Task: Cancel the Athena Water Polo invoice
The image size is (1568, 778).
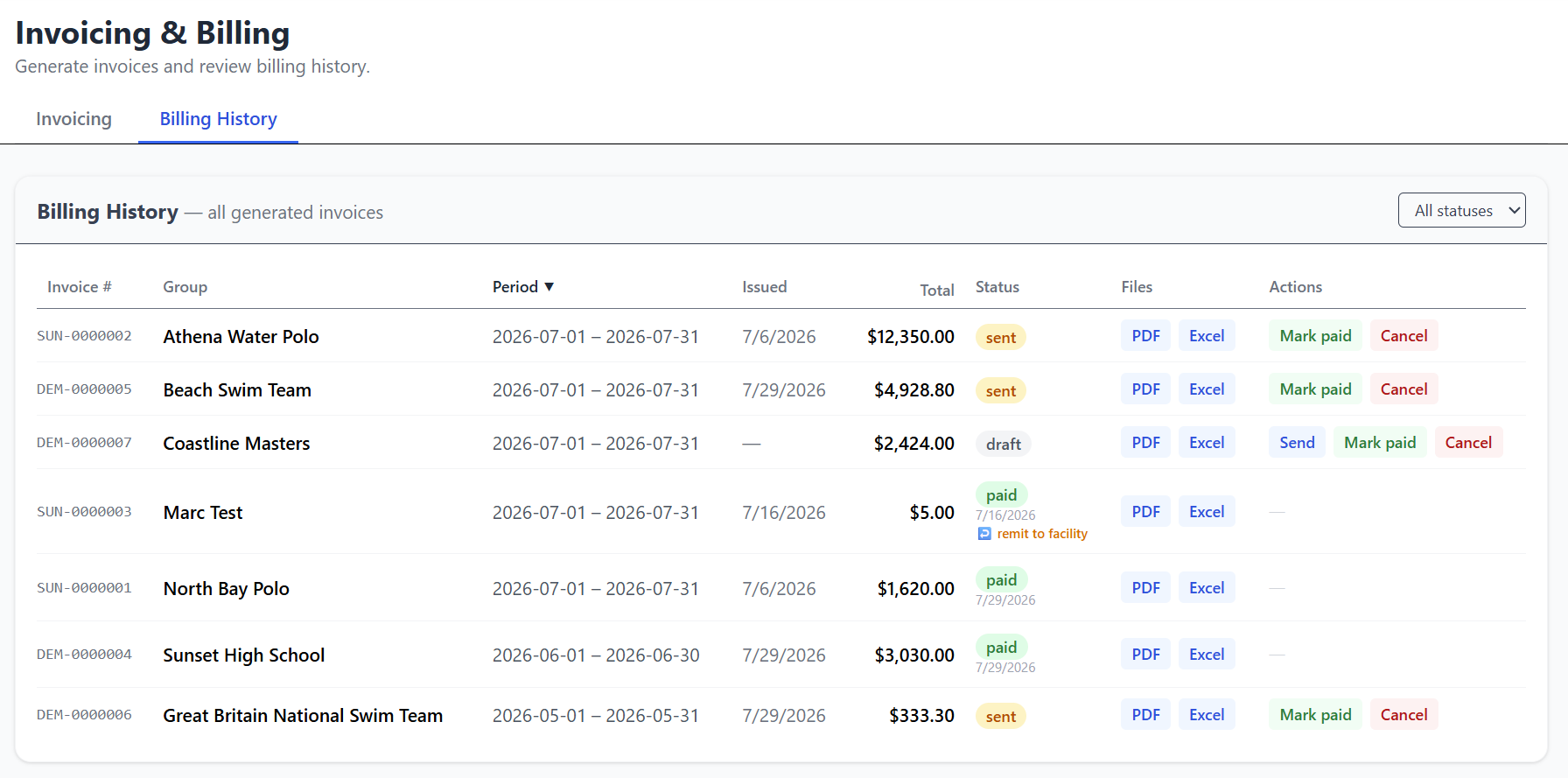Action: [1403, 336]
